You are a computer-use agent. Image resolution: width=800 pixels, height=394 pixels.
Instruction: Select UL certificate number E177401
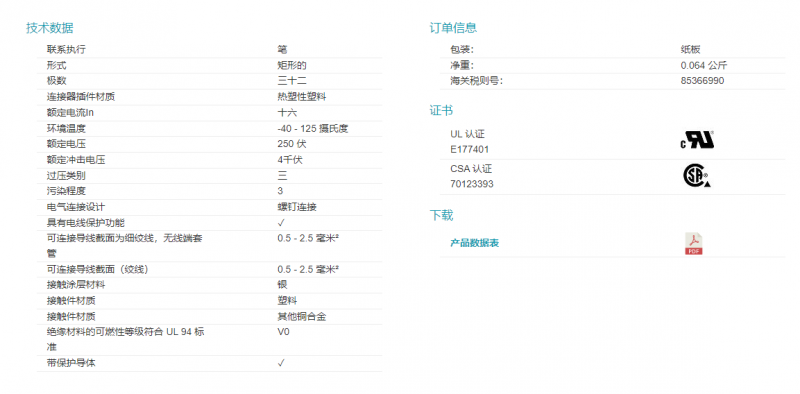pyautogui.click(x=469, y=150)
